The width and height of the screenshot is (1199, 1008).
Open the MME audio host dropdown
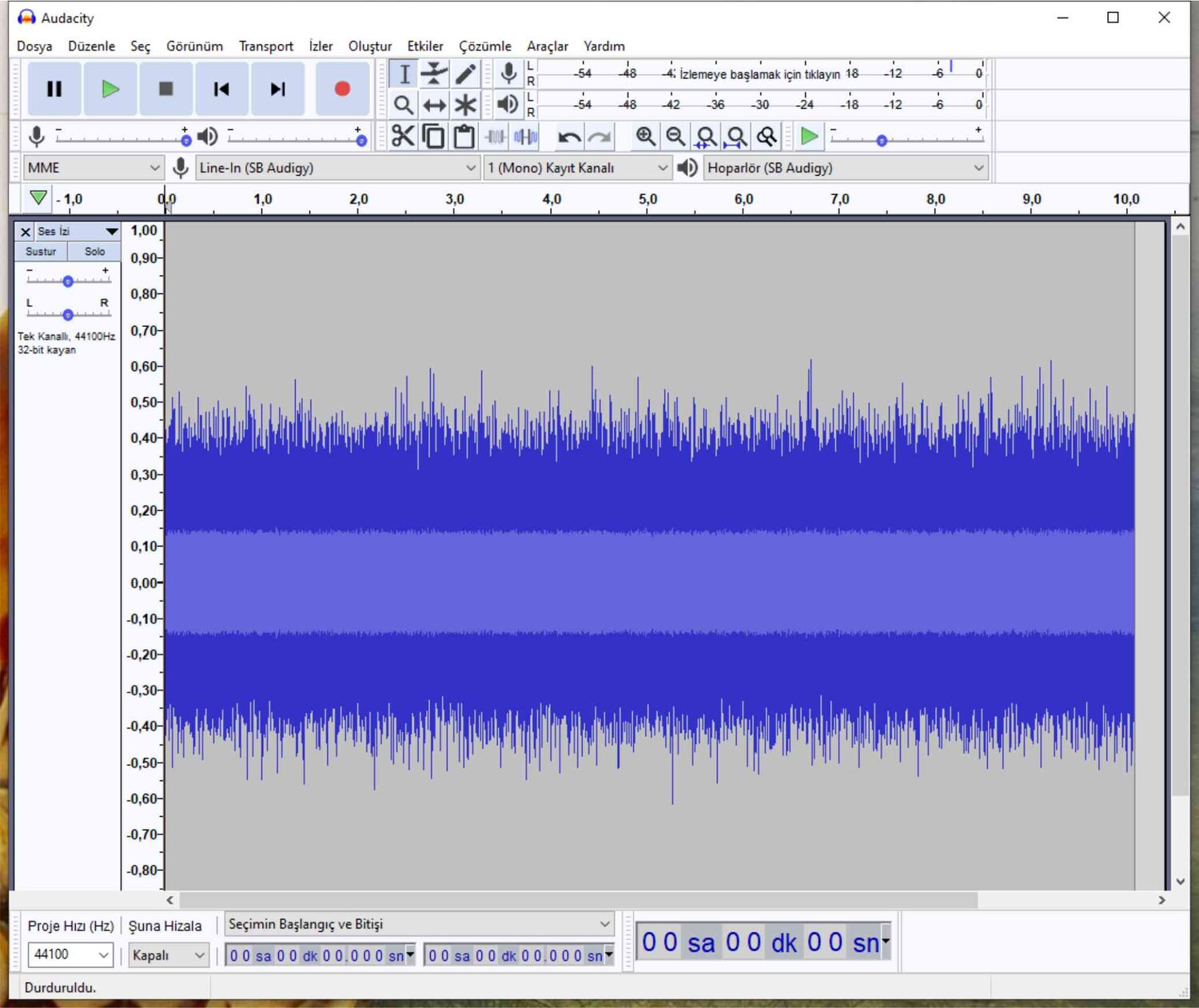point(94,168)
